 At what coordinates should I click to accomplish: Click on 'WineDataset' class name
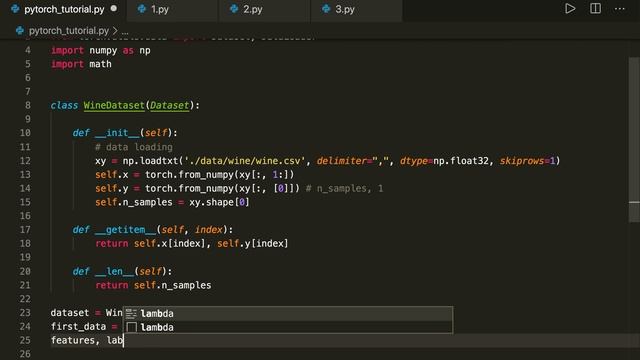[x=114, y=105]
